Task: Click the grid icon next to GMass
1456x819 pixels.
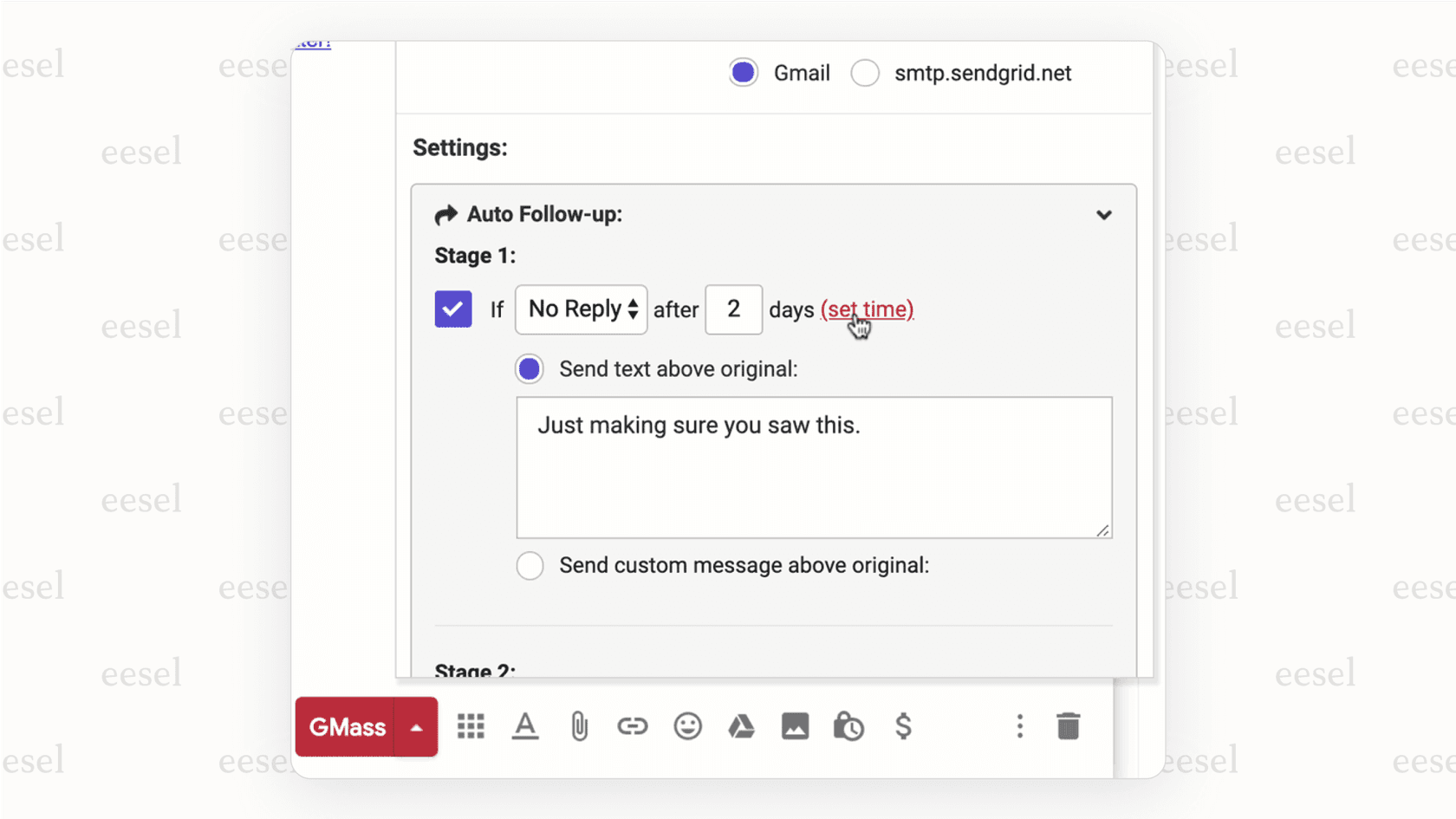Action: (x=471, y=726)
